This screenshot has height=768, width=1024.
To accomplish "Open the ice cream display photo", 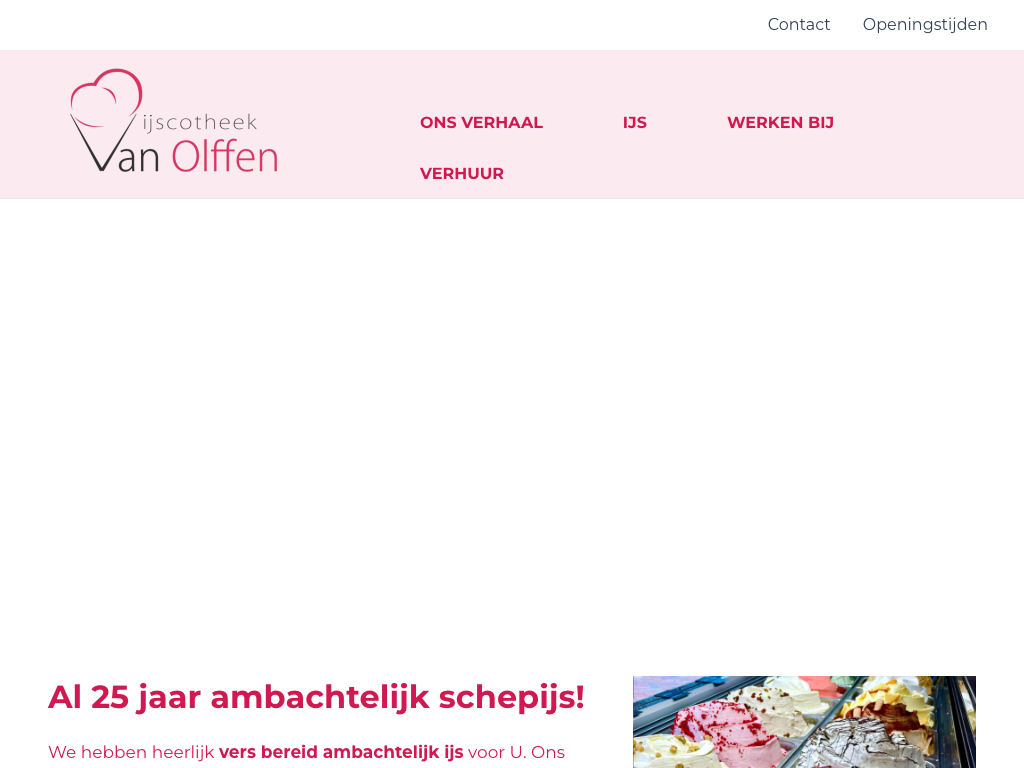I will point(804,722).
